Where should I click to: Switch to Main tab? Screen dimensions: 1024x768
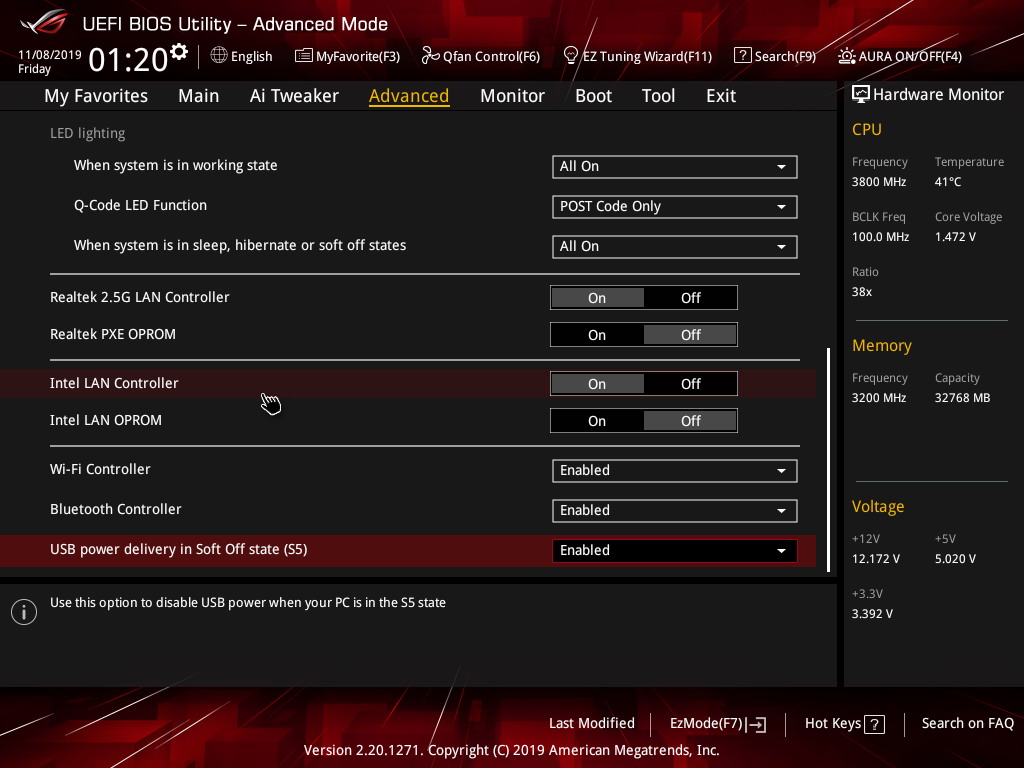coord(199,96)
